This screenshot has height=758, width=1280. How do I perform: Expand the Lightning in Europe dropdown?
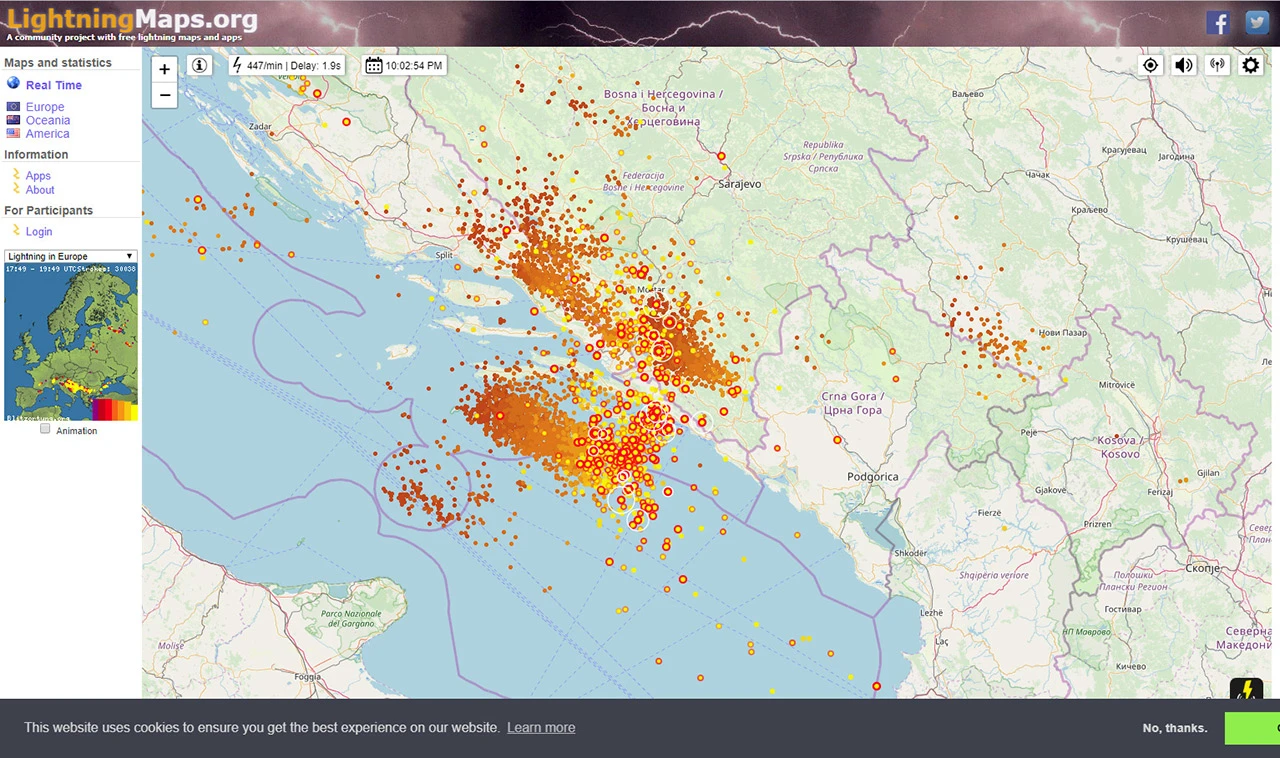pyautogui.click(x=70, y=256)
